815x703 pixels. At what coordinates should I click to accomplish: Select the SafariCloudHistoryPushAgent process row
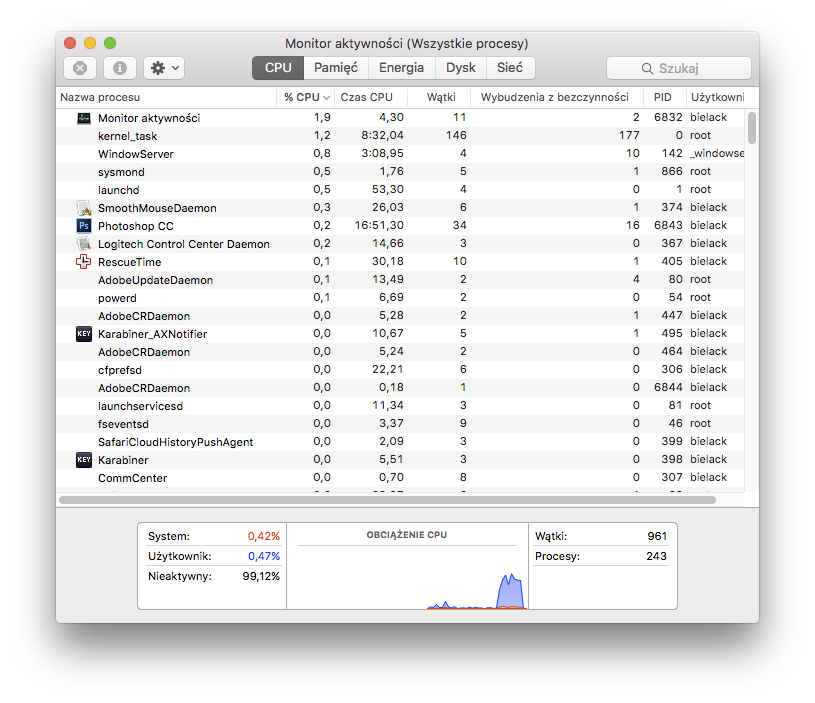(x=400, y=442)
